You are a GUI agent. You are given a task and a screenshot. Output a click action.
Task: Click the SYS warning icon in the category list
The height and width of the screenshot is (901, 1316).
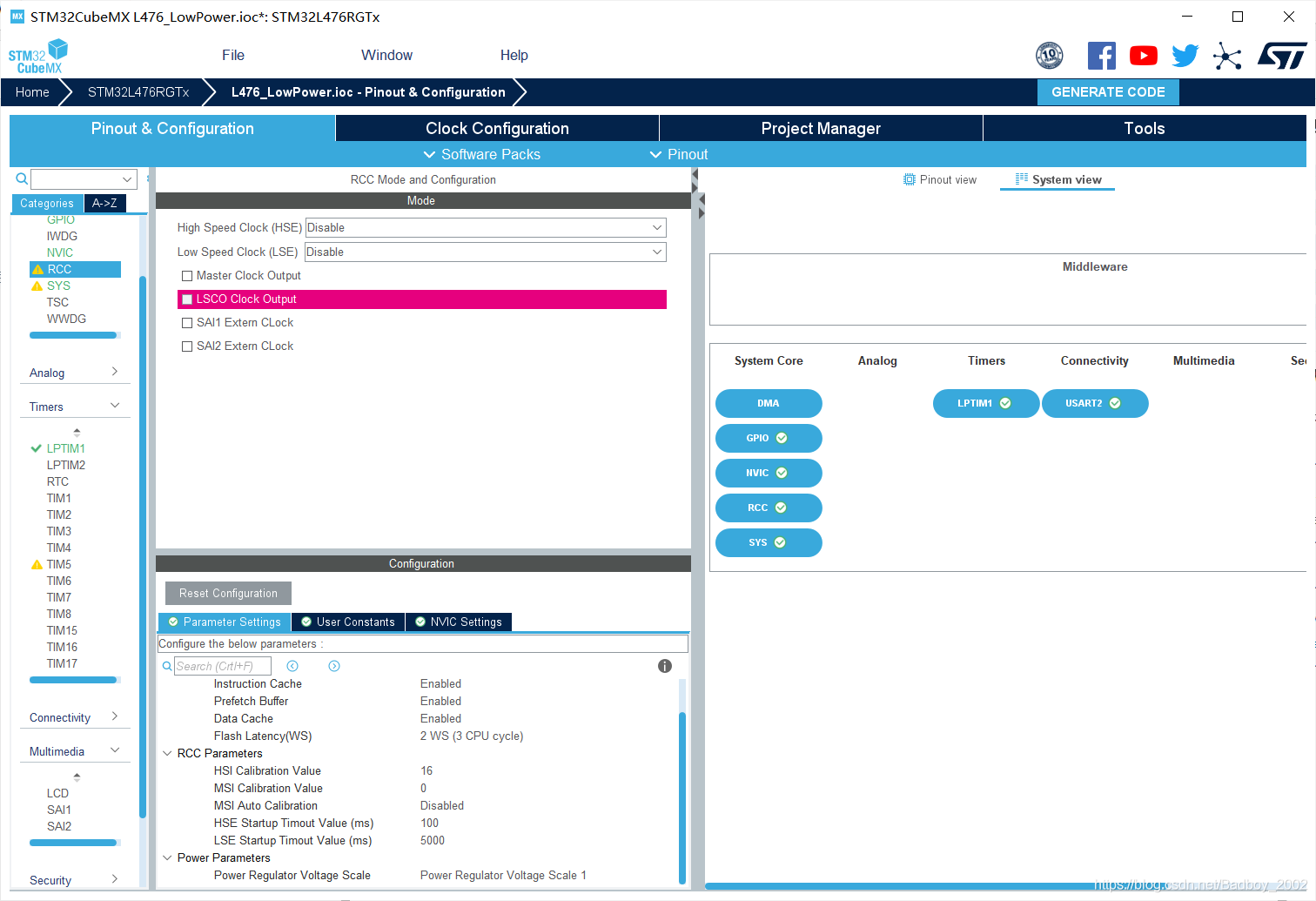click(37, 286)
